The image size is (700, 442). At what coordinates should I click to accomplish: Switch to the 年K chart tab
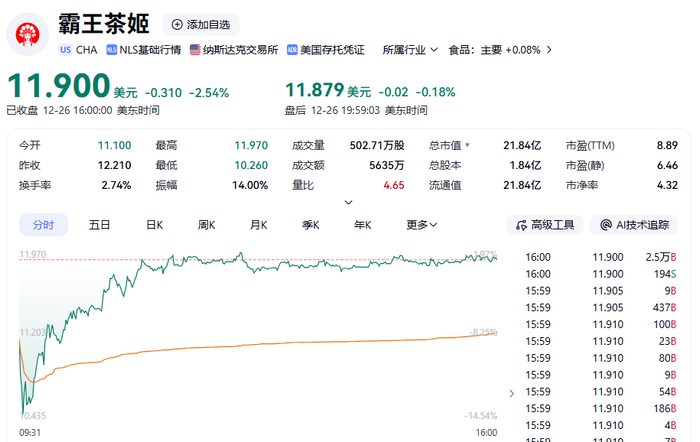[362, 225]
